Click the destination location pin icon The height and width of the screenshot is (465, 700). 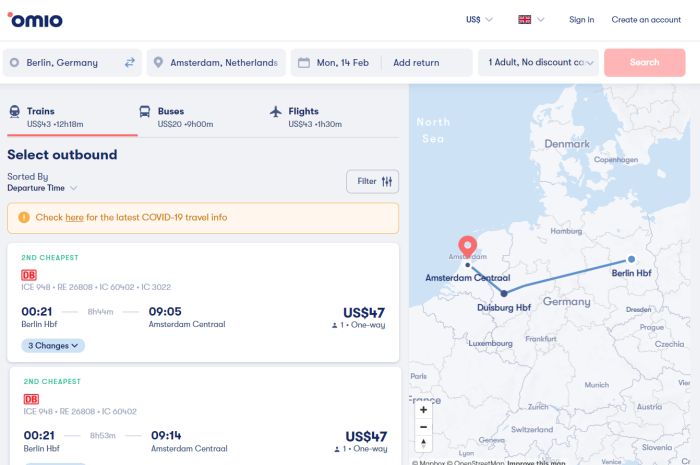(x=158, y=62)
